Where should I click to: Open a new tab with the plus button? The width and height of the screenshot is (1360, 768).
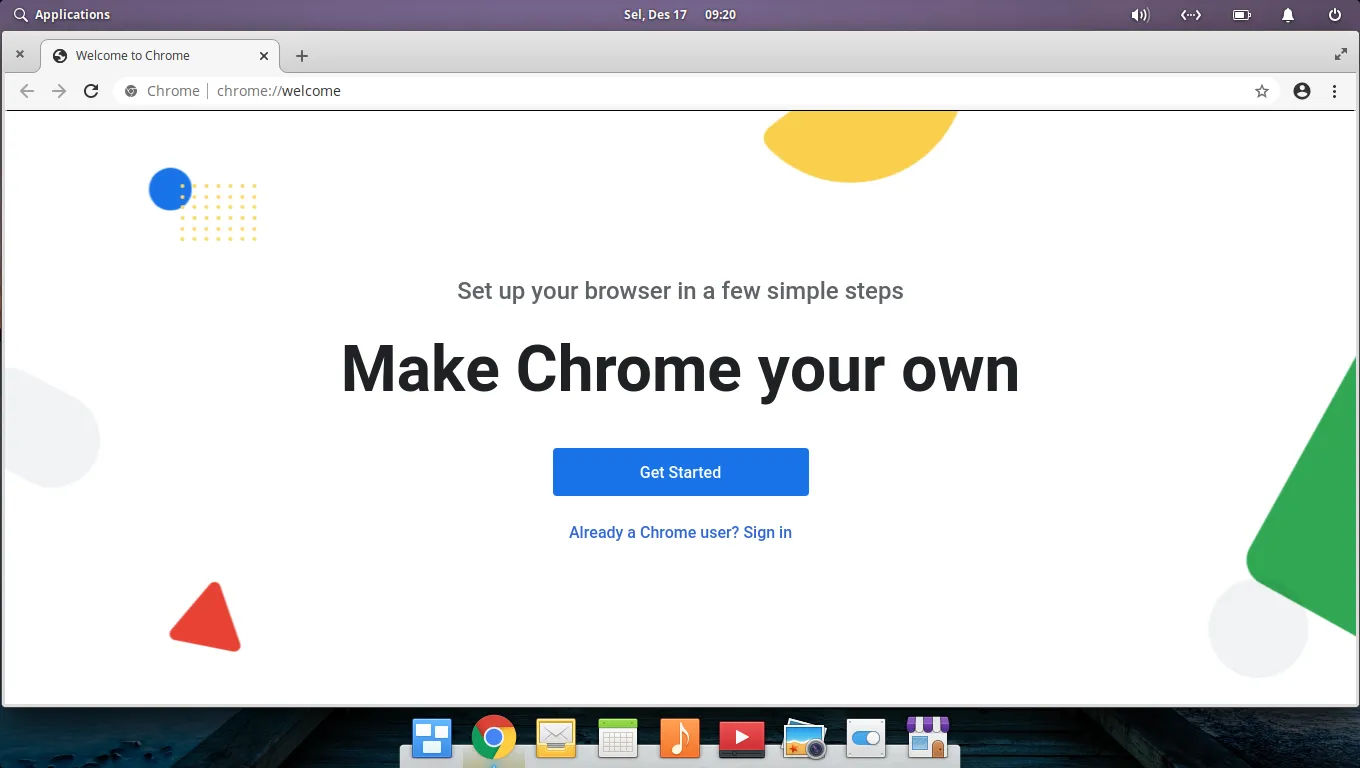click(x=302, y=56)
